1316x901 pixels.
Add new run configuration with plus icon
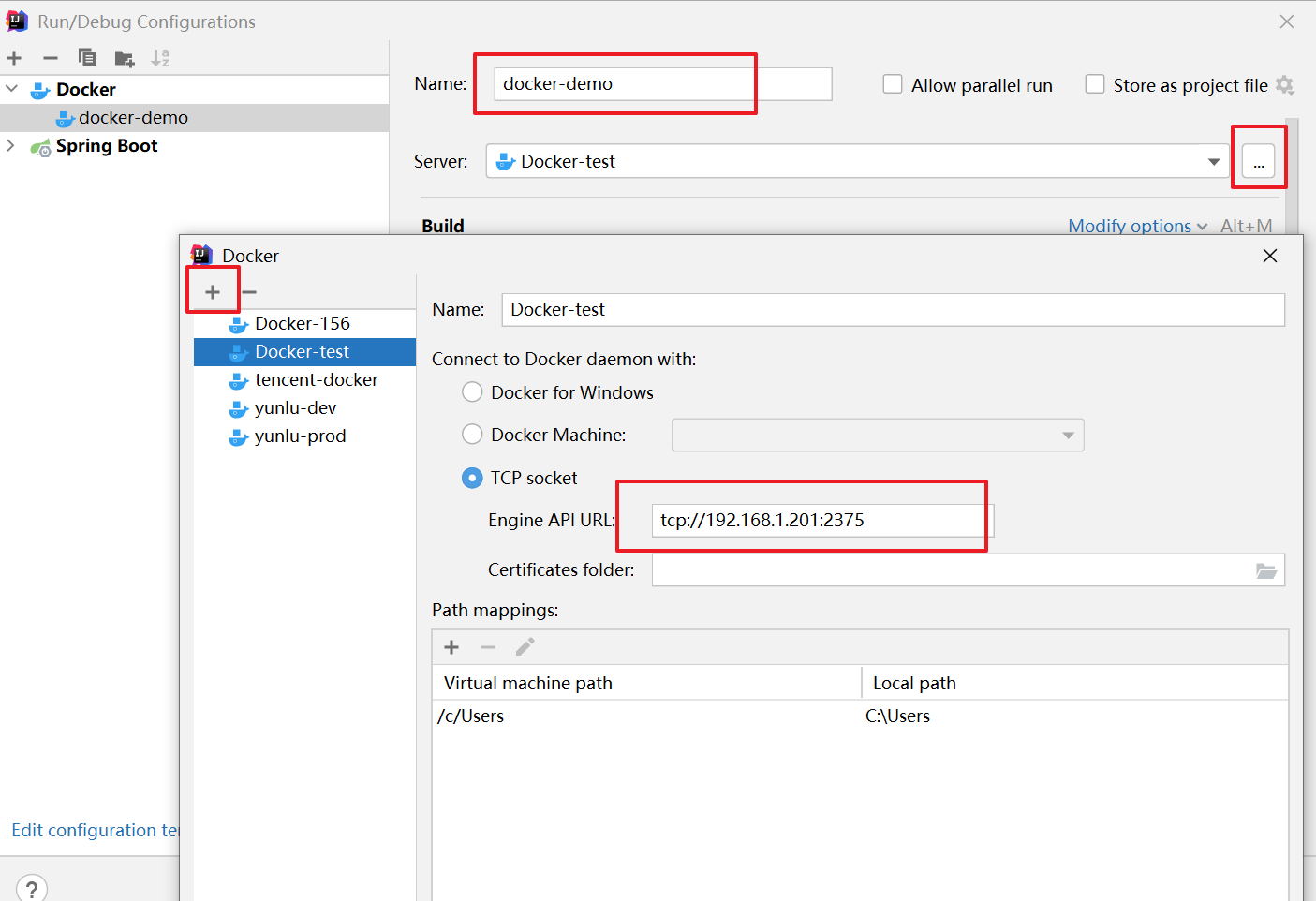pos(14,58)
